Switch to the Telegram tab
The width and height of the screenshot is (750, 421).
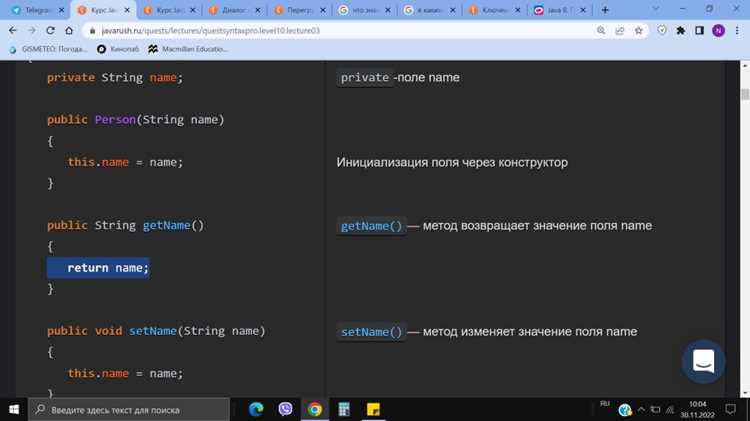[37, 10]
